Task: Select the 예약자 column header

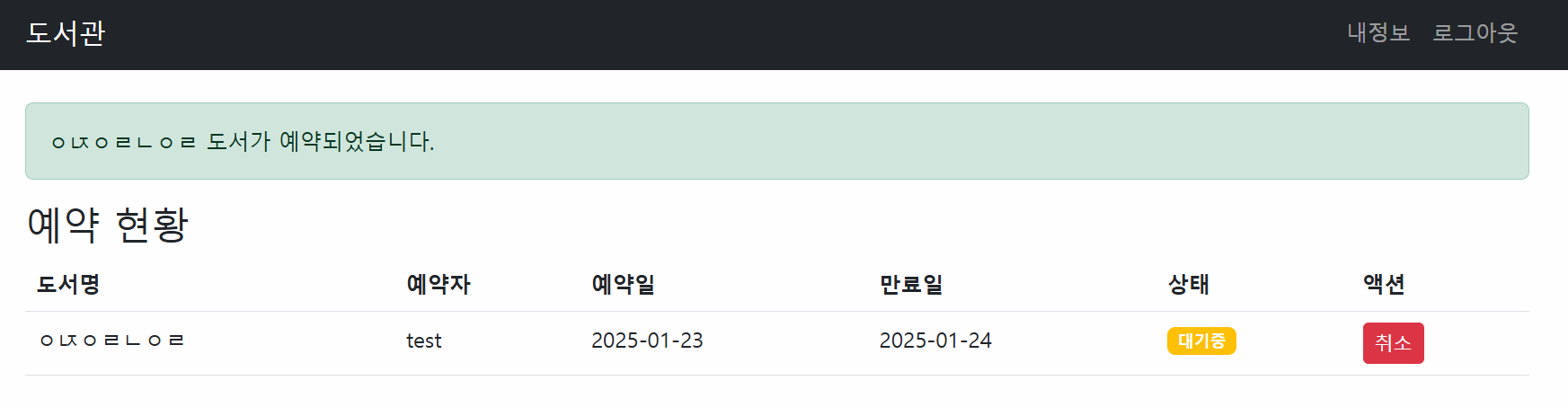Action: pos(439,285)
